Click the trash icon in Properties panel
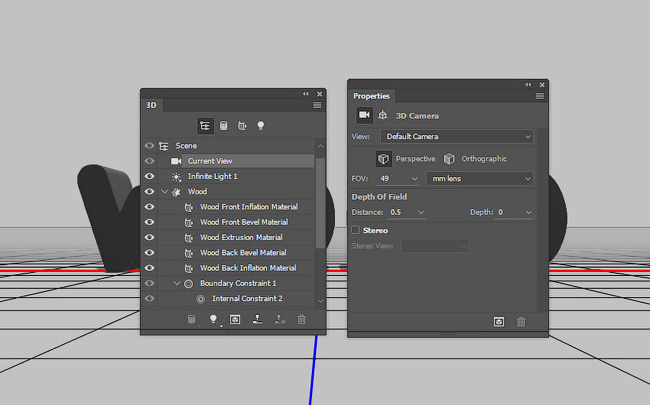The image size is (650, 405). point(521,322)
